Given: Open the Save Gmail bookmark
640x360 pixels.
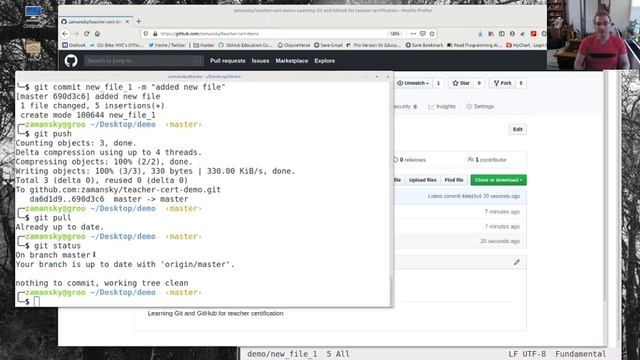Looking at the screenshot, I should [328, 45].
